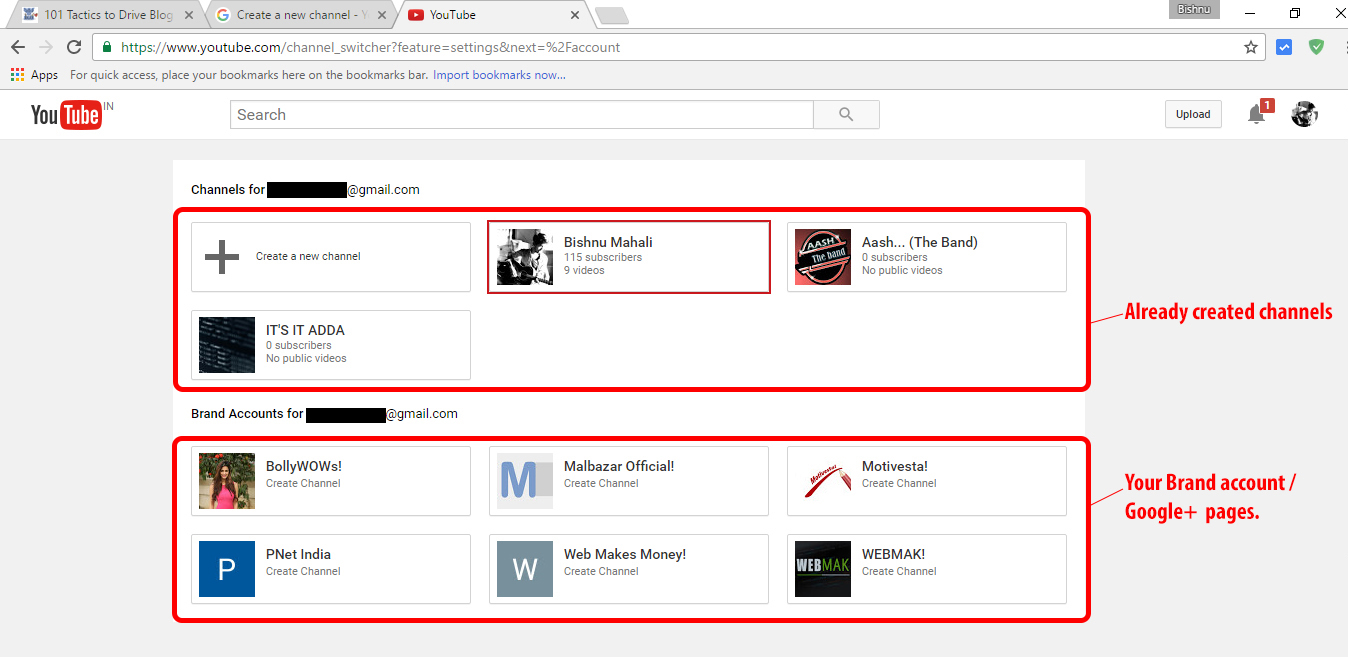This screenshot has width=1348, height=657.
Task: Click the secure padlock icon
Action: click(107, 47)
